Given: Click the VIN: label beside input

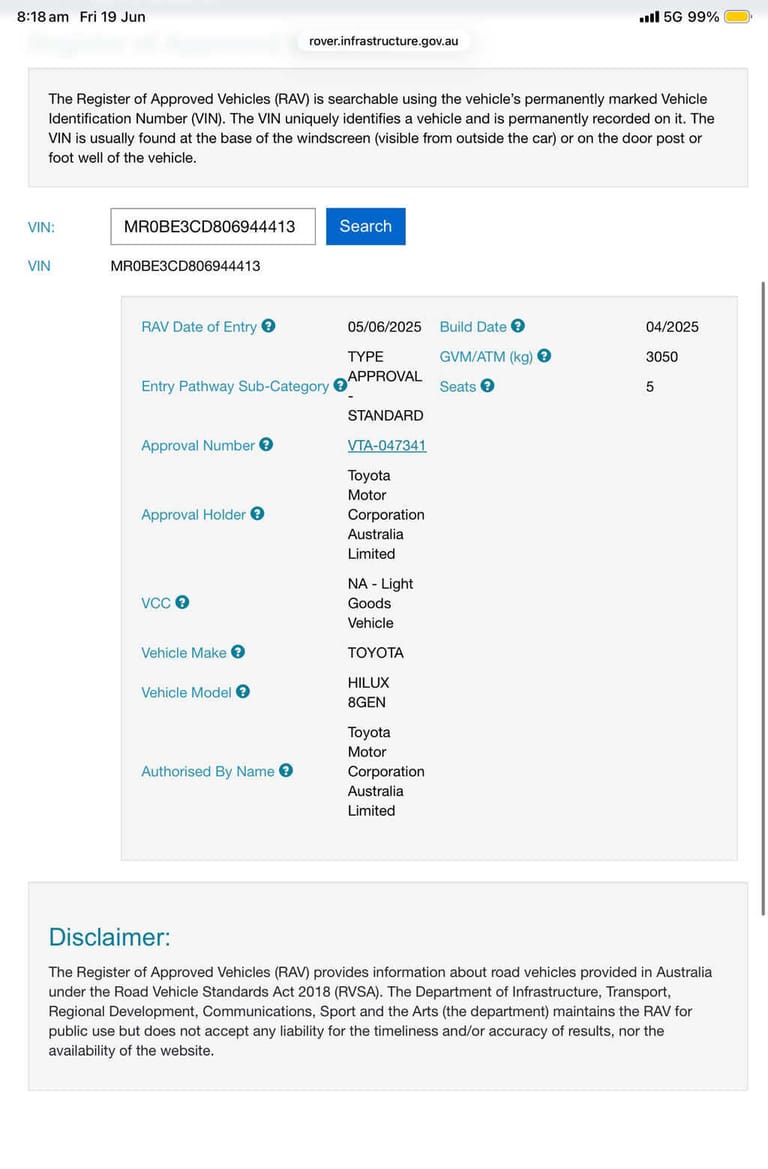Looking at the screenshot, I should 41,227.
